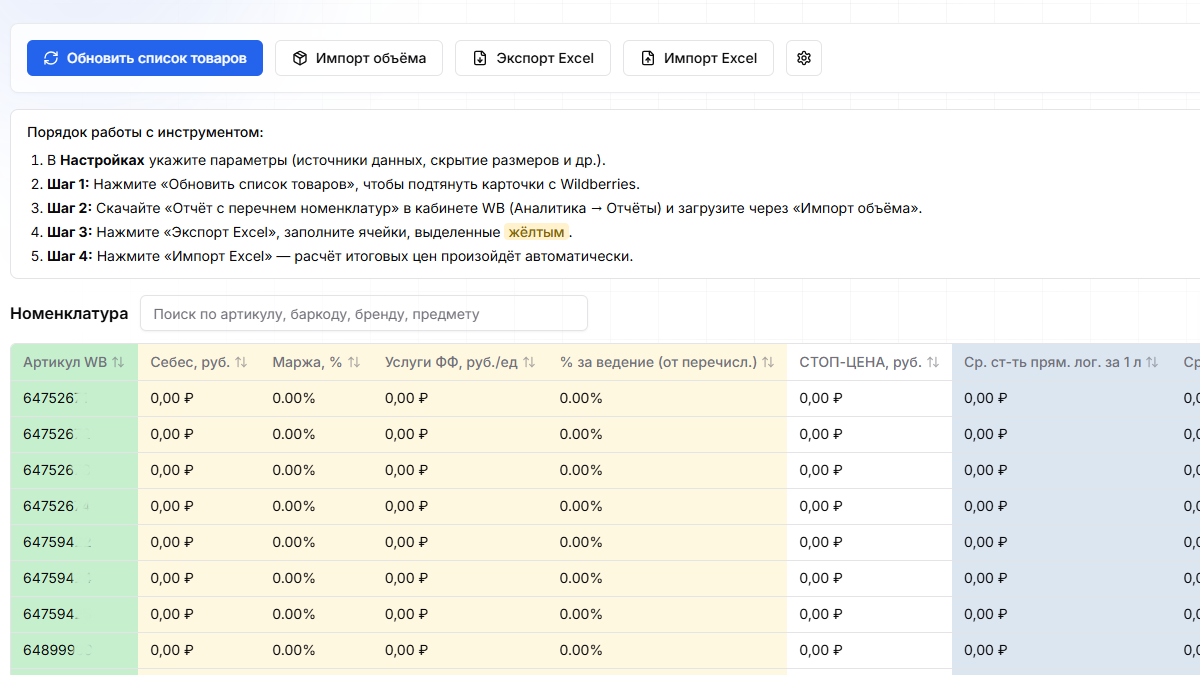The image size is (1200, 675).
Task: Sort by Артикул WB column arrows
Action: click(x=118, y=362)
